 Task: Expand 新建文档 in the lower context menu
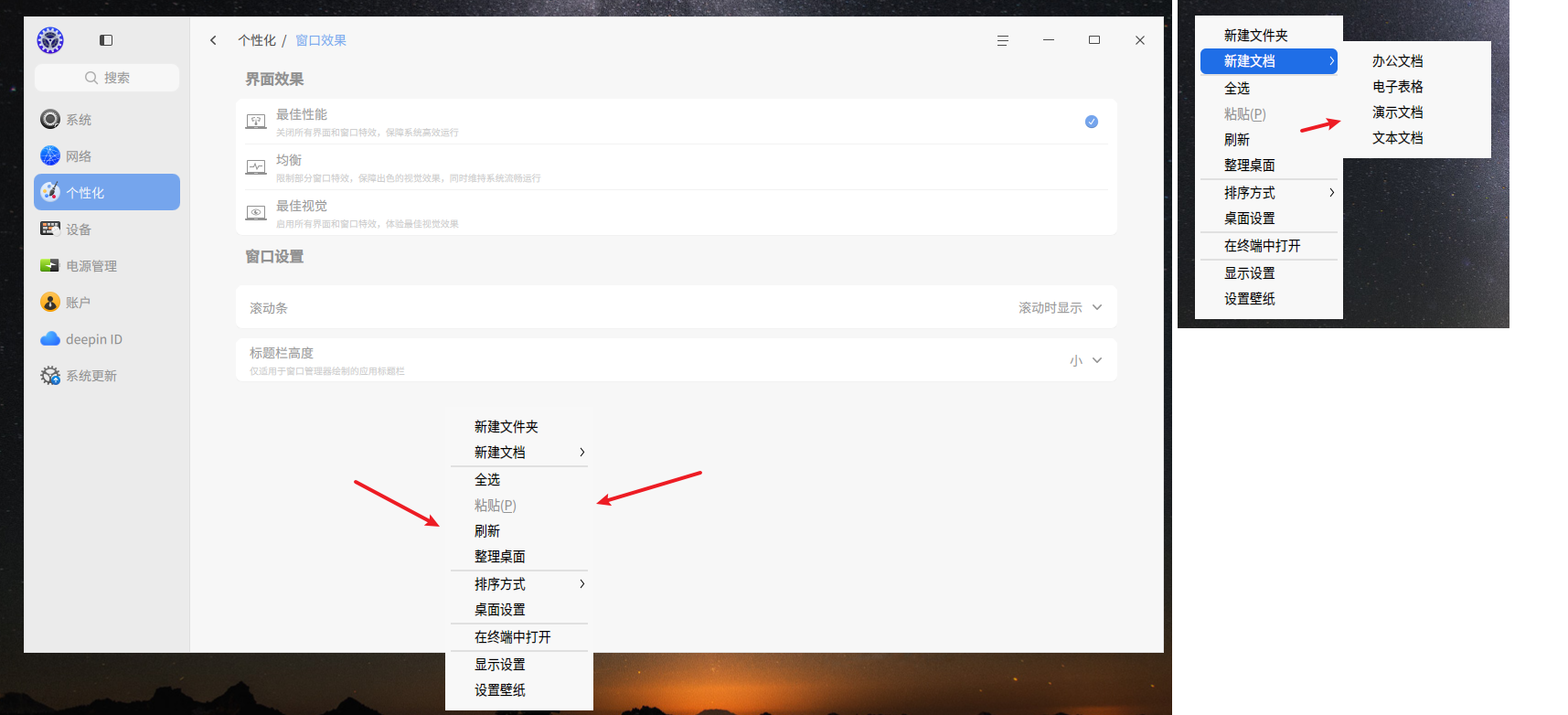coord(519,453)
